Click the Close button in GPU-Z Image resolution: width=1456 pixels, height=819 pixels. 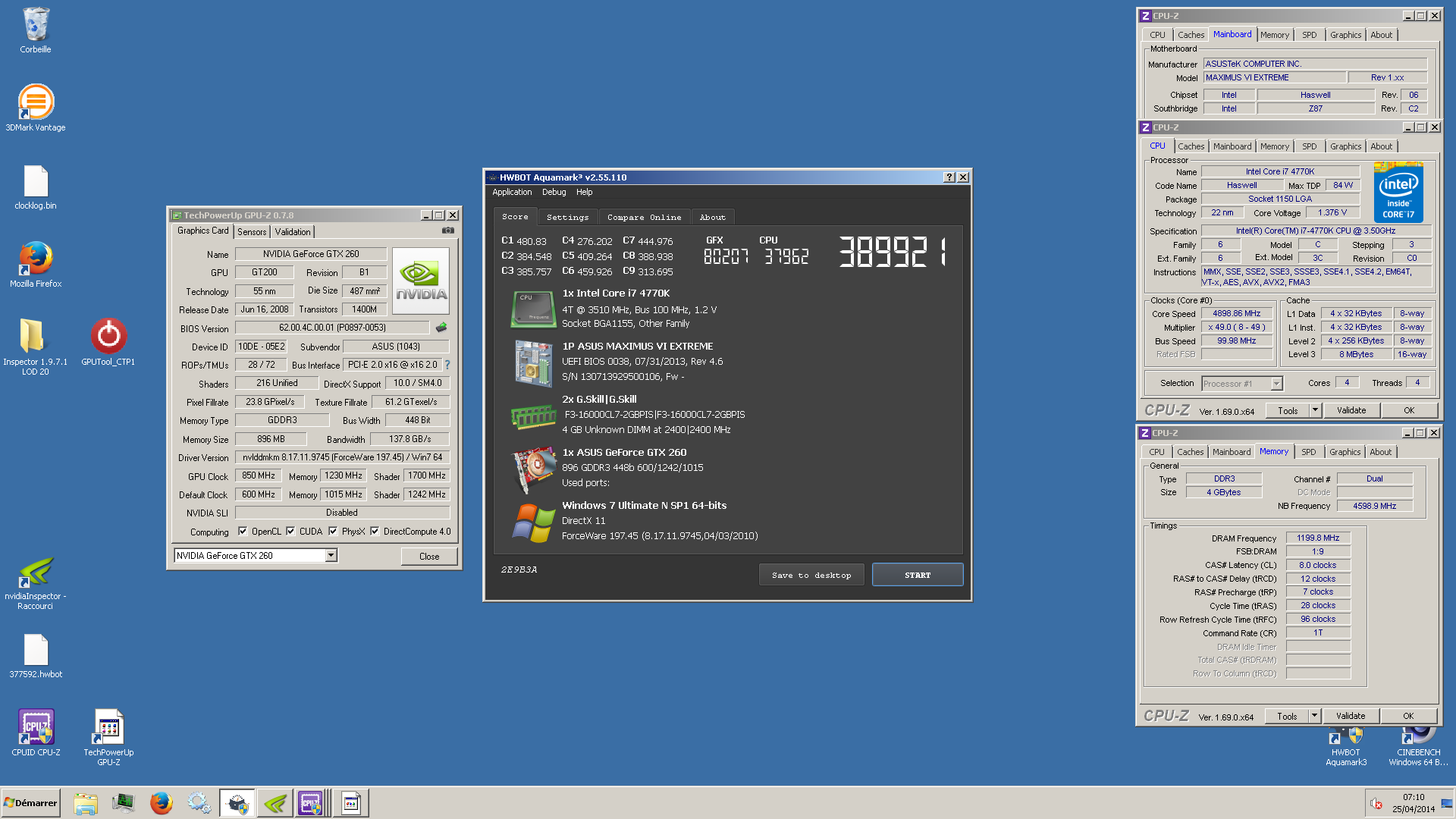click(429, 557)
